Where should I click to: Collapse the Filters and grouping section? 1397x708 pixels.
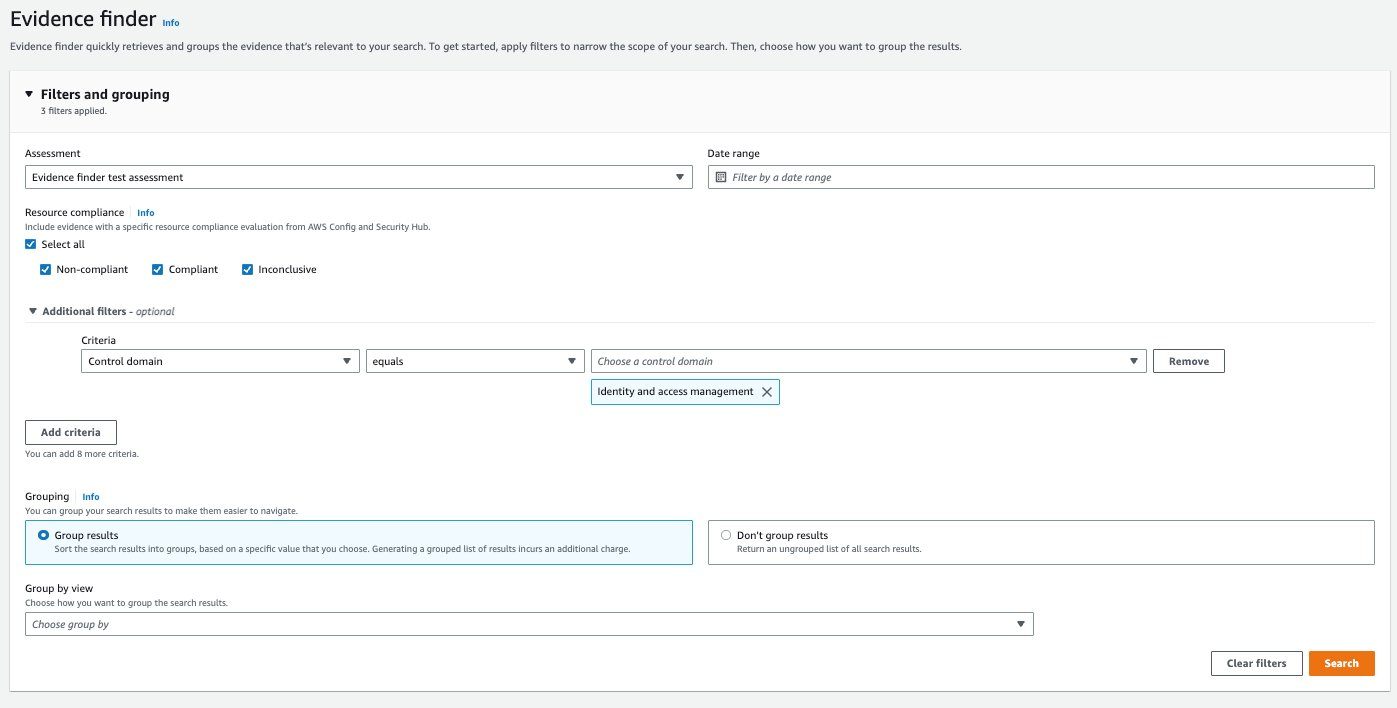pyautogui.click(x=28, y=93)
